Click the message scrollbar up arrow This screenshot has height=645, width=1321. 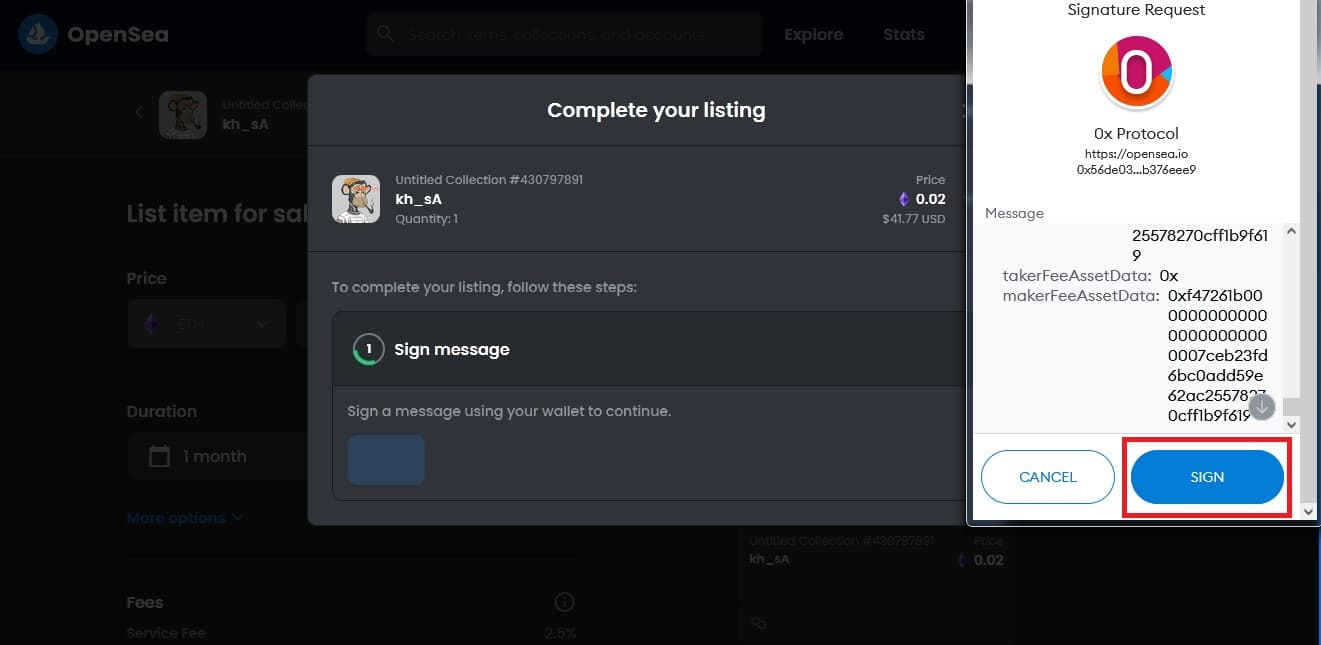pyautogui.click(x=1291, y=231)
